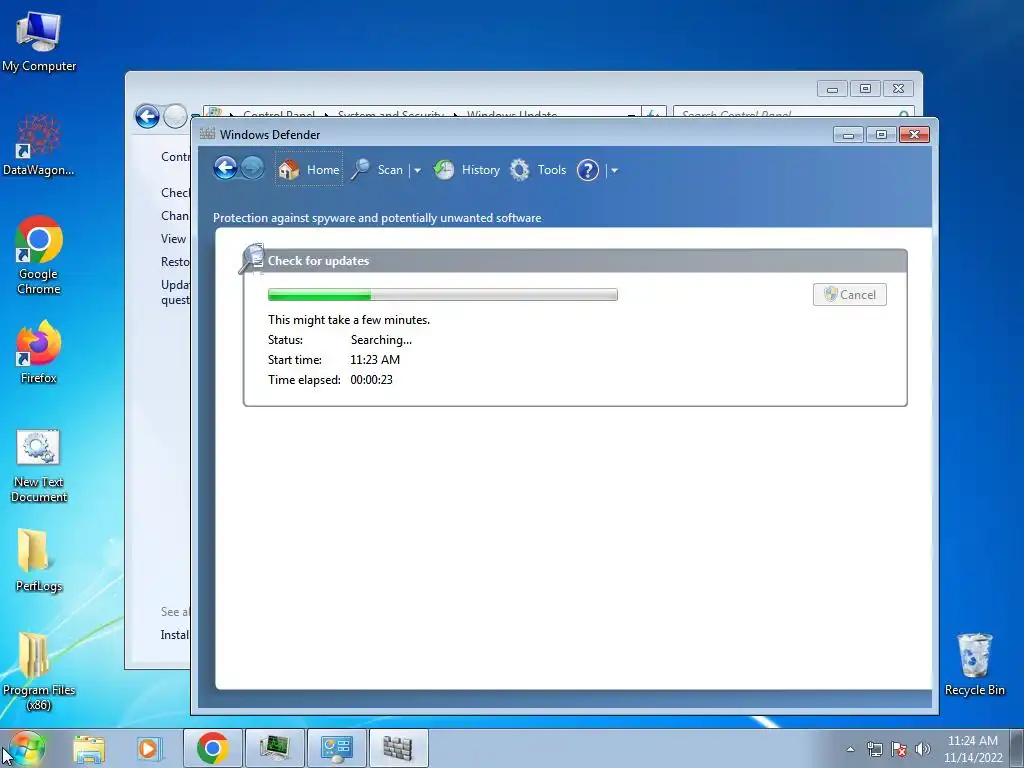The height and width of the screenshot is (768, 1024).
Task: Click Show desktop button at taskbar end
Action: [x=1017, y=748]
